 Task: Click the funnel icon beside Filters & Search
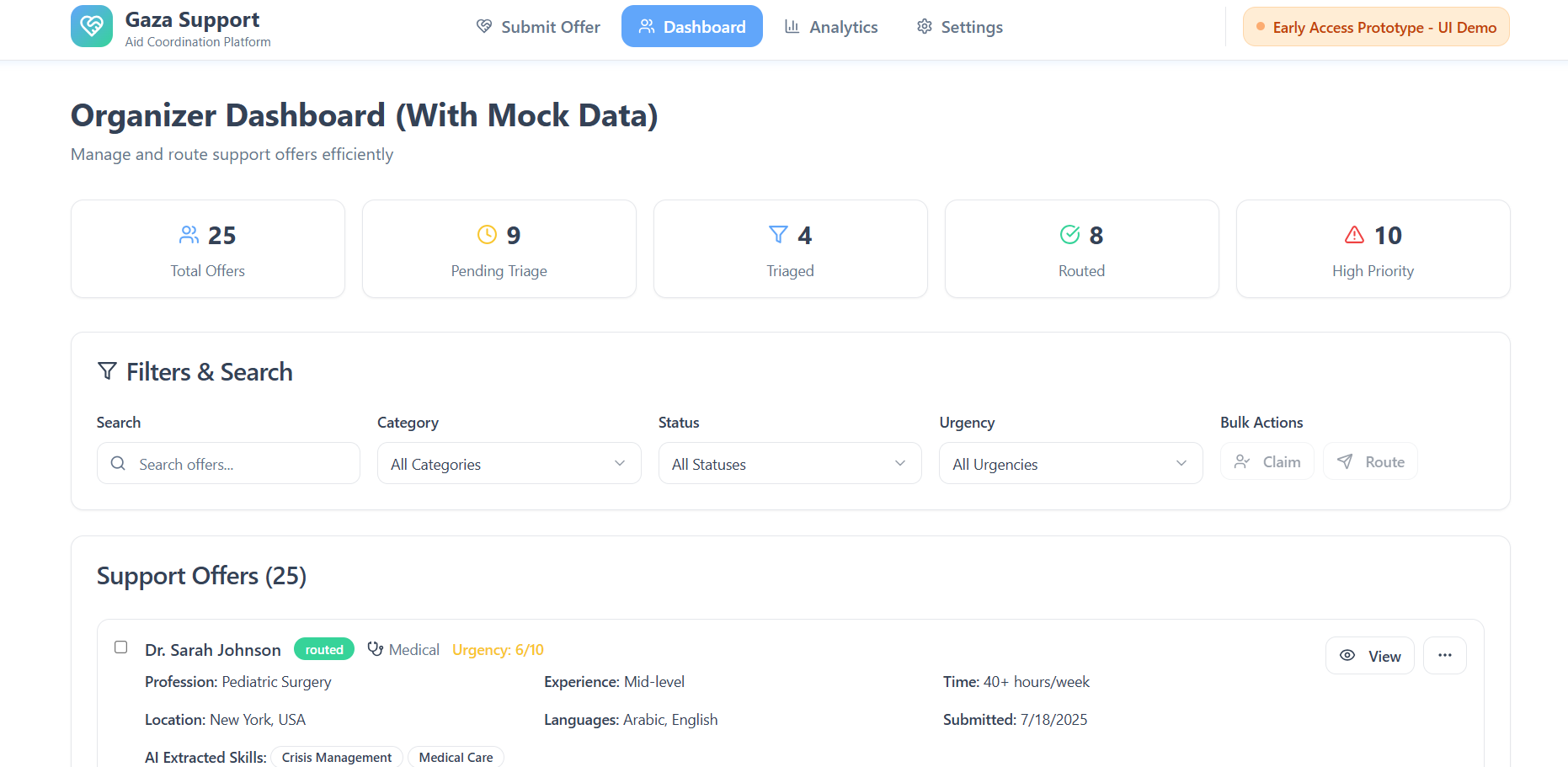pos(107,371)
